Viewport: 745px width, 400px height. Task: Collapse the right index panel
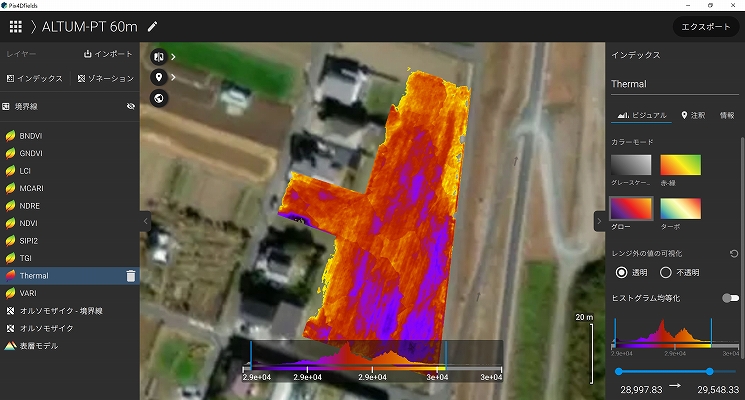[599, 221]
